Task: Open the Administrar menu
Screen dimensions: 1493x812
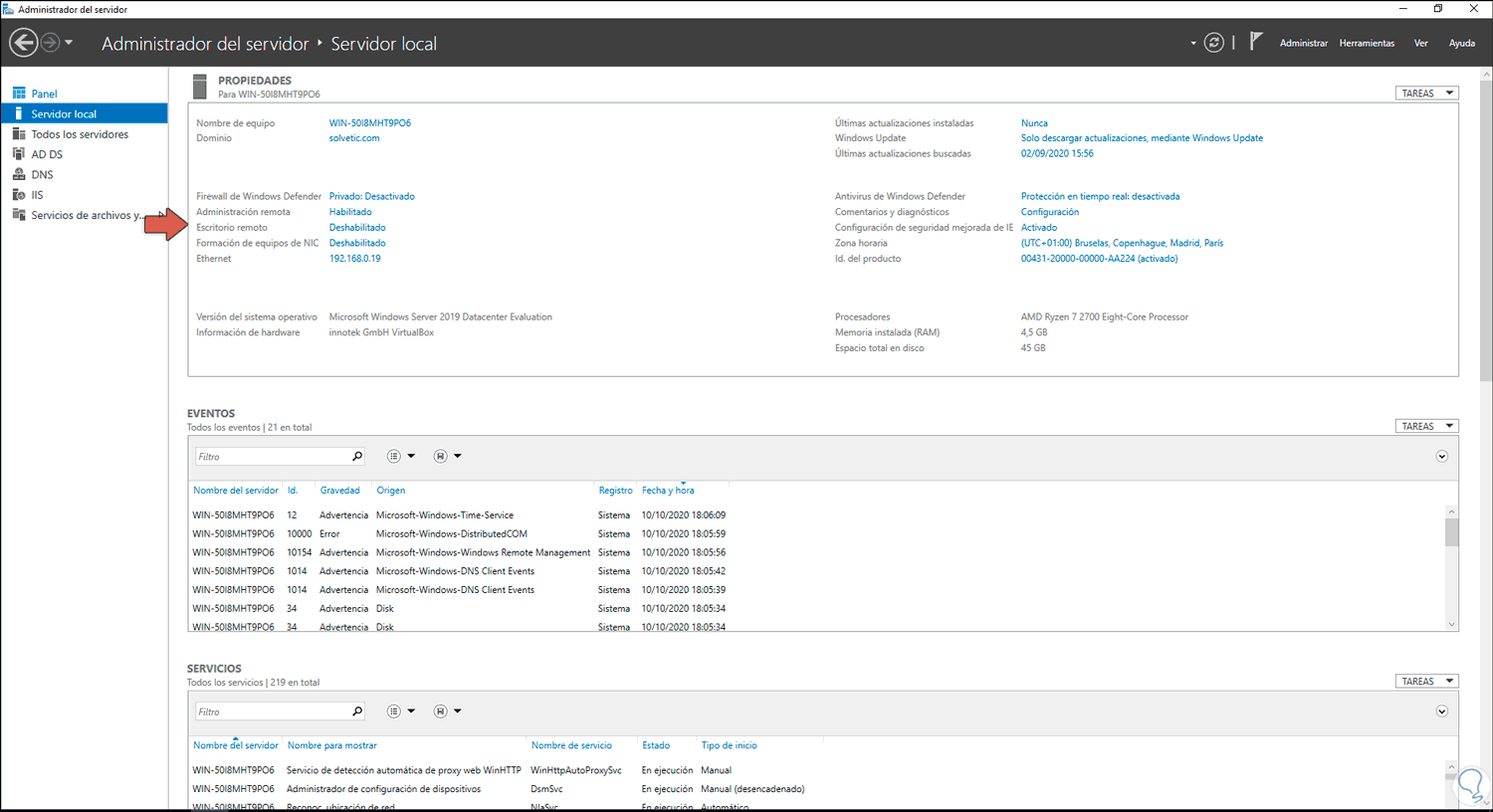Action: [1303, 43]
